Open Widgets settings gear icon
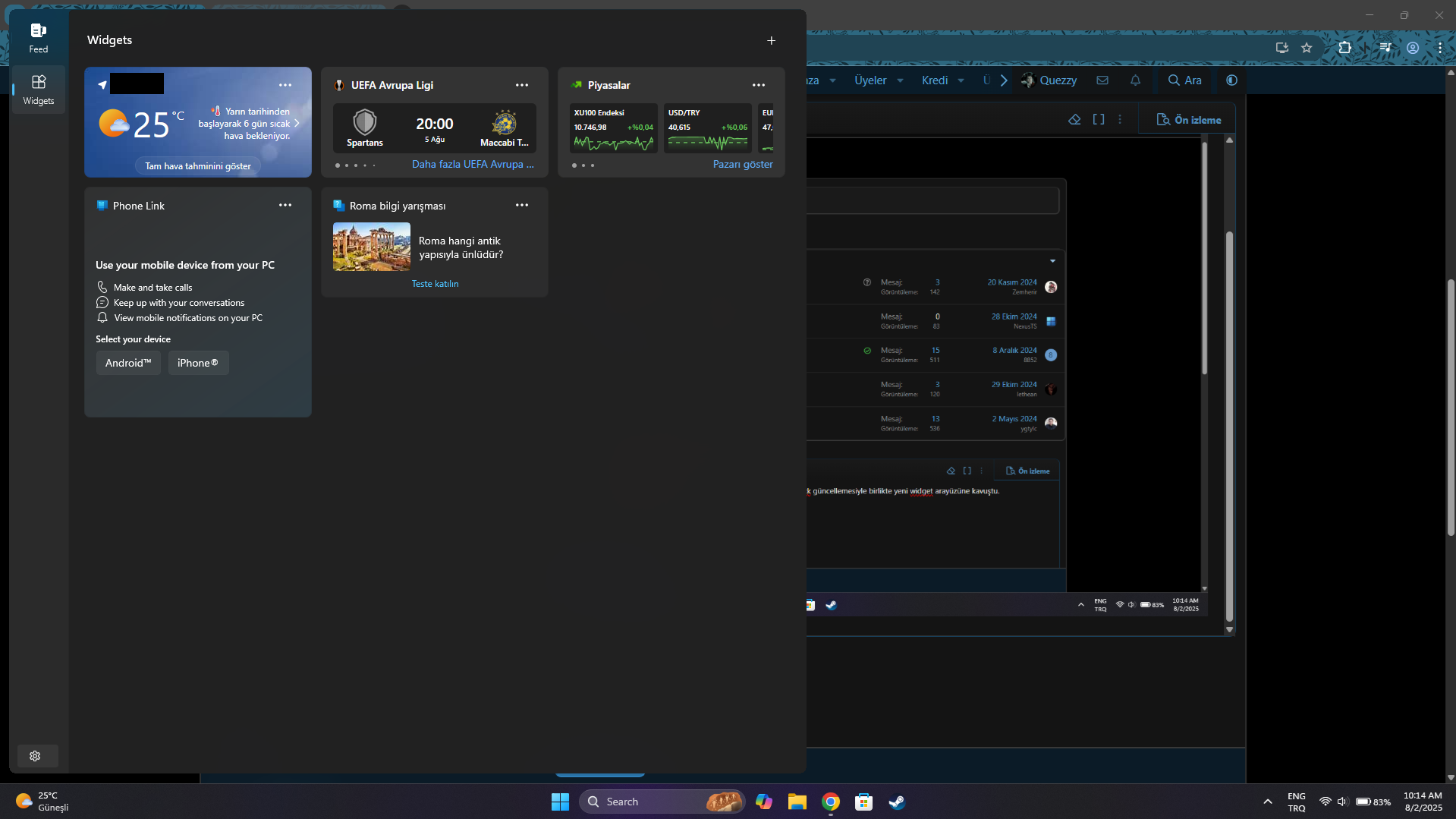Viewport: 1456px width, 819px height. tap(35, 756)
